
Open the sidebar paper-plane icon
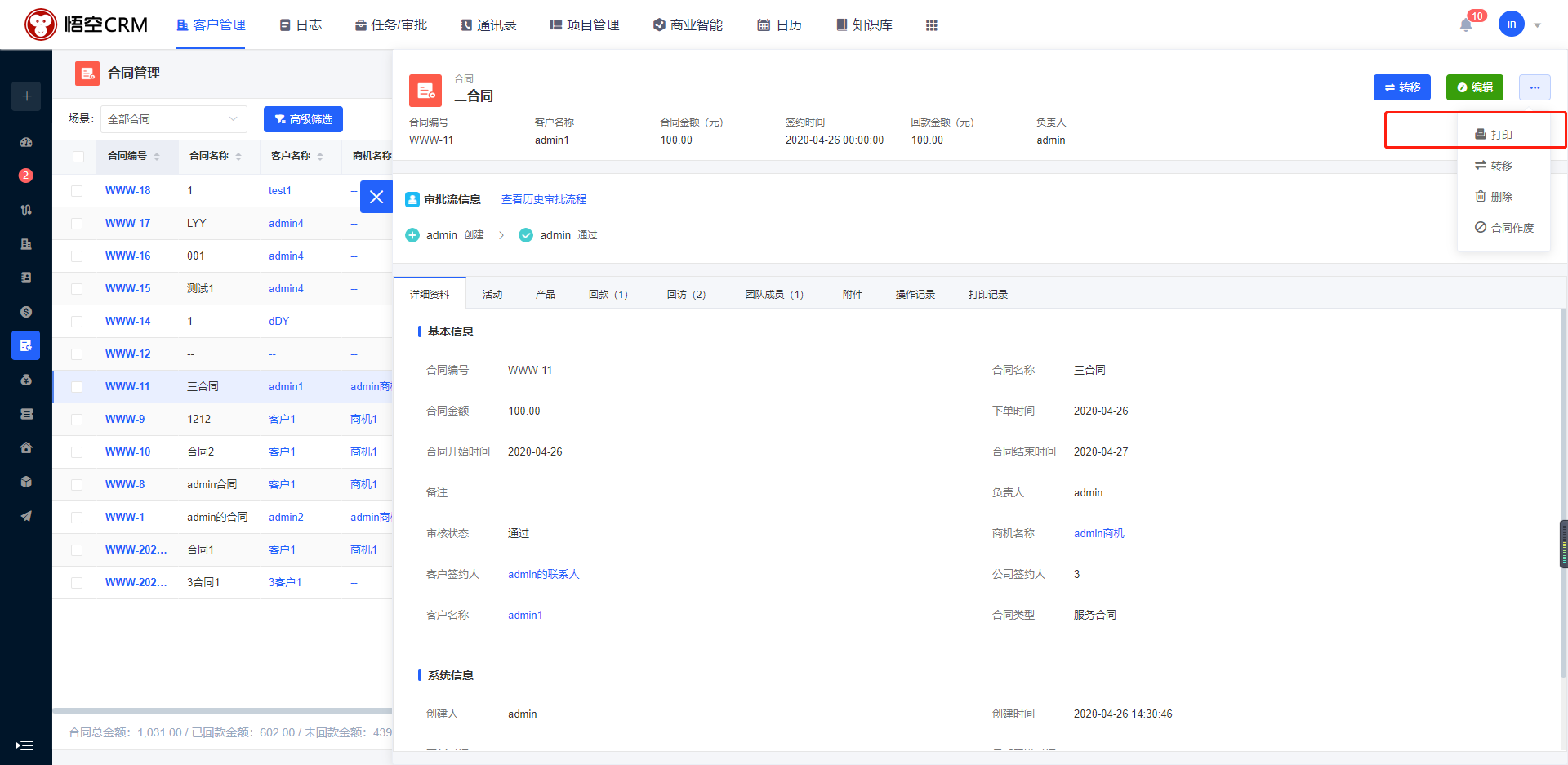click(26, 516)
